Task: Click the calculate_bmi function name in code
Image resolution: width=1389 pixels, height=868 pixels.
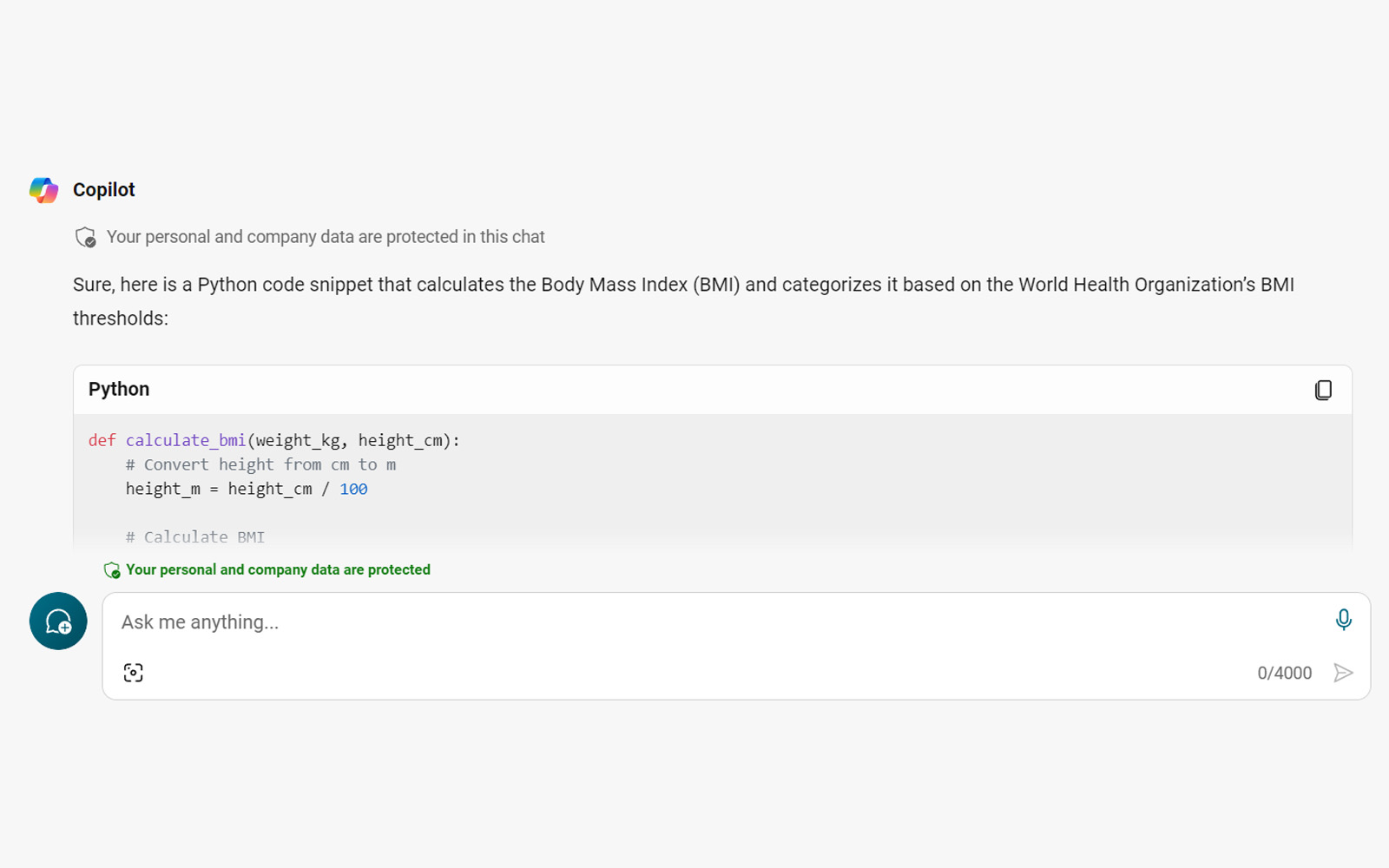Action: pos(186,440)
